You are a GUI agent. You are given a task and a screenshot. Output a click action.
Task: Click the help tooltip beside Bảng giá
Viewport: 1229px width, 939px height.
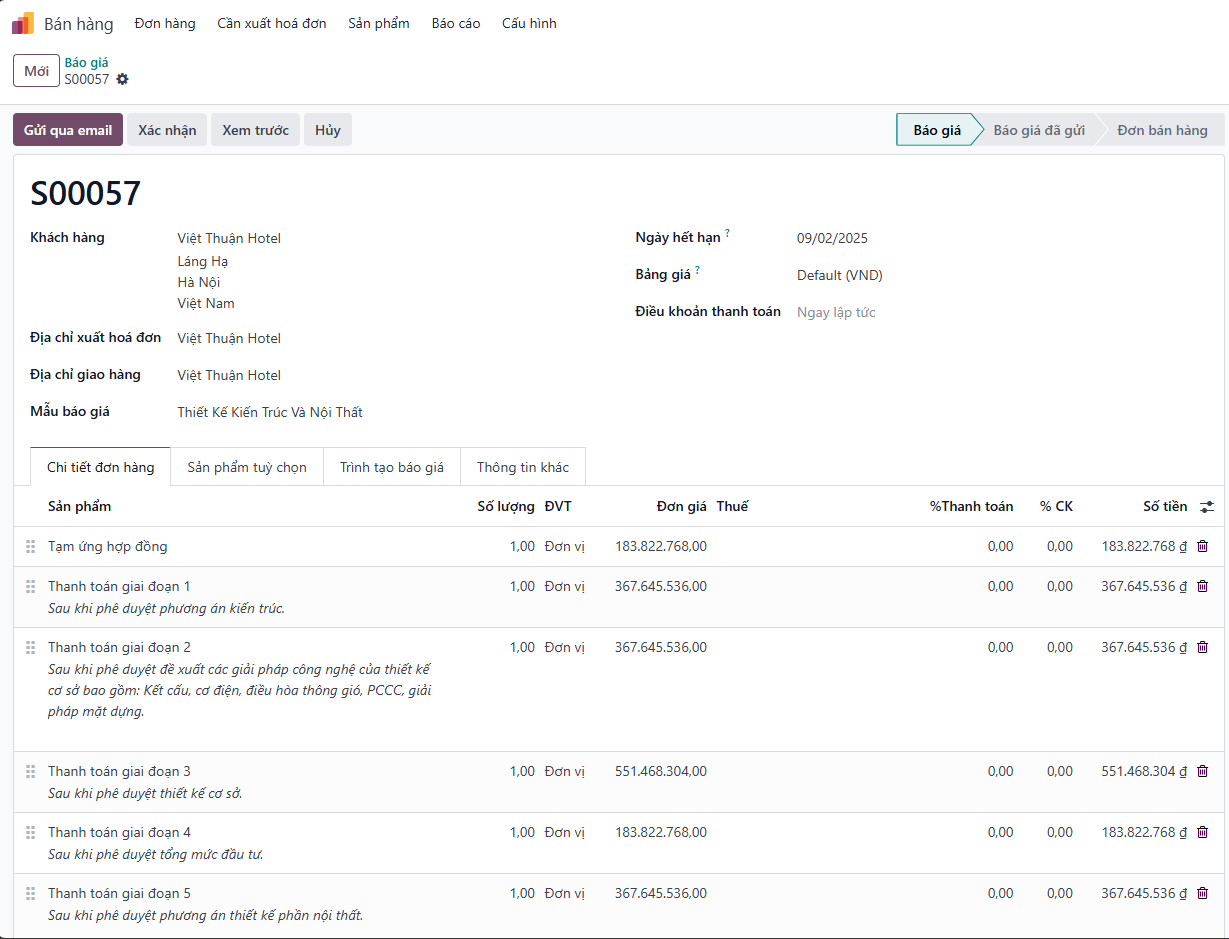697,270
